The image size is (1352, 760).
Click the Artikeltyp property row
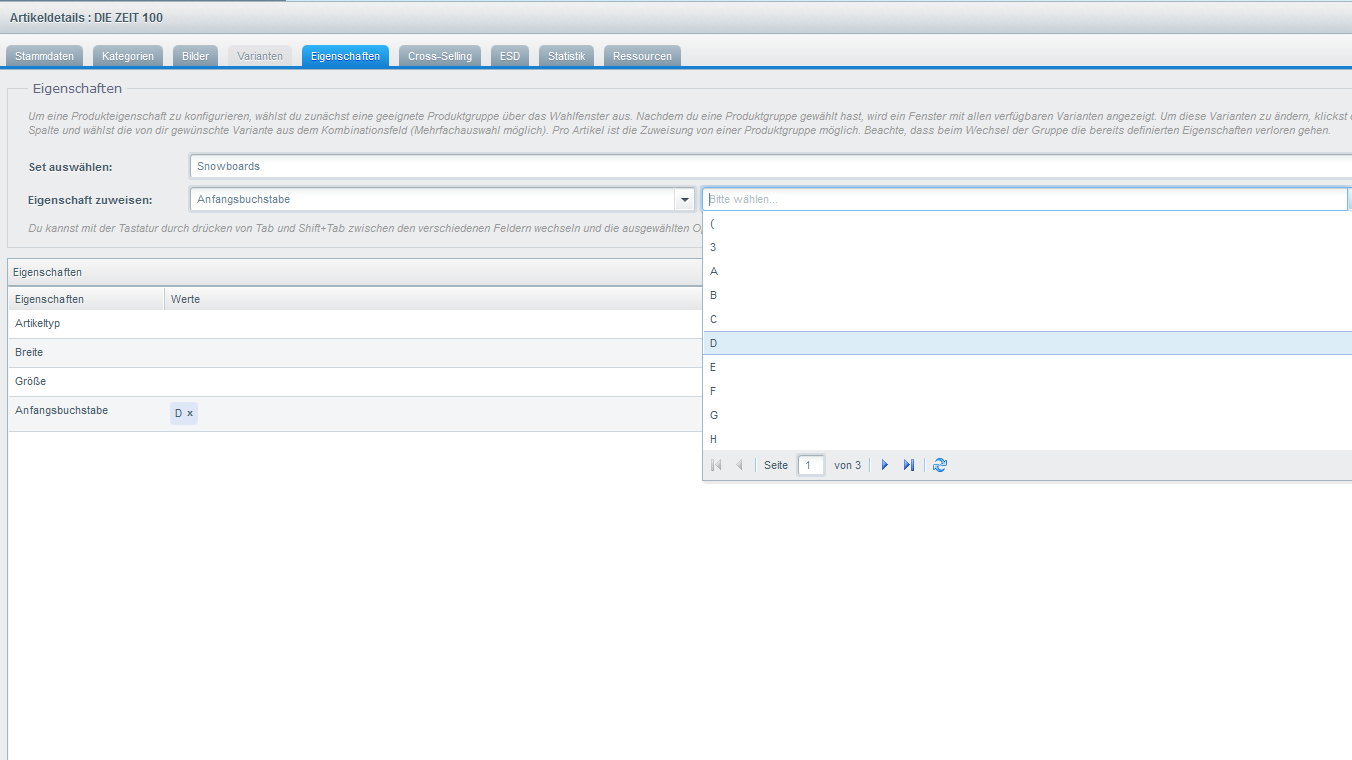click(x=355, y=324)
